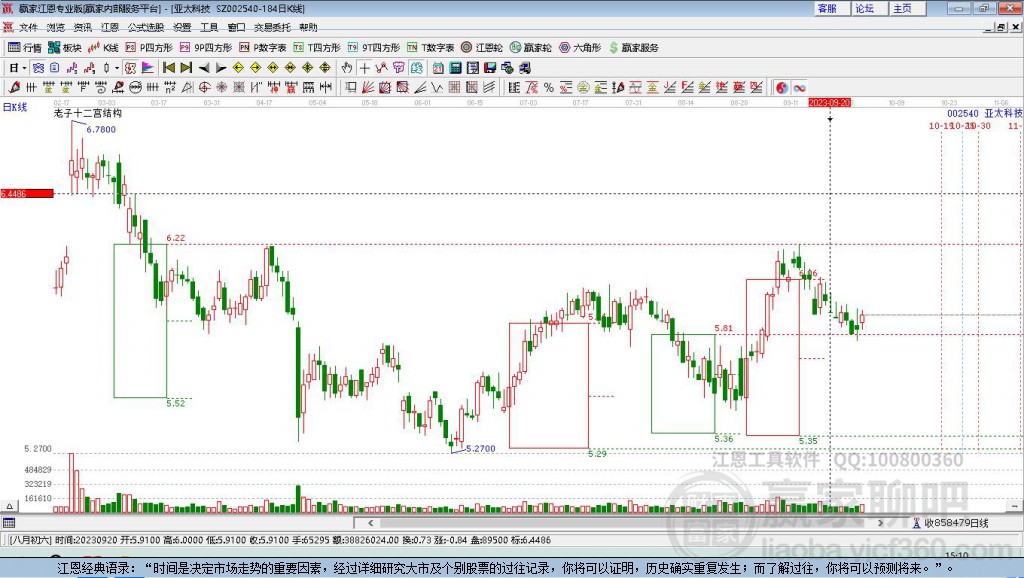Open the 江恩 menu

click(x=110, y=27)
